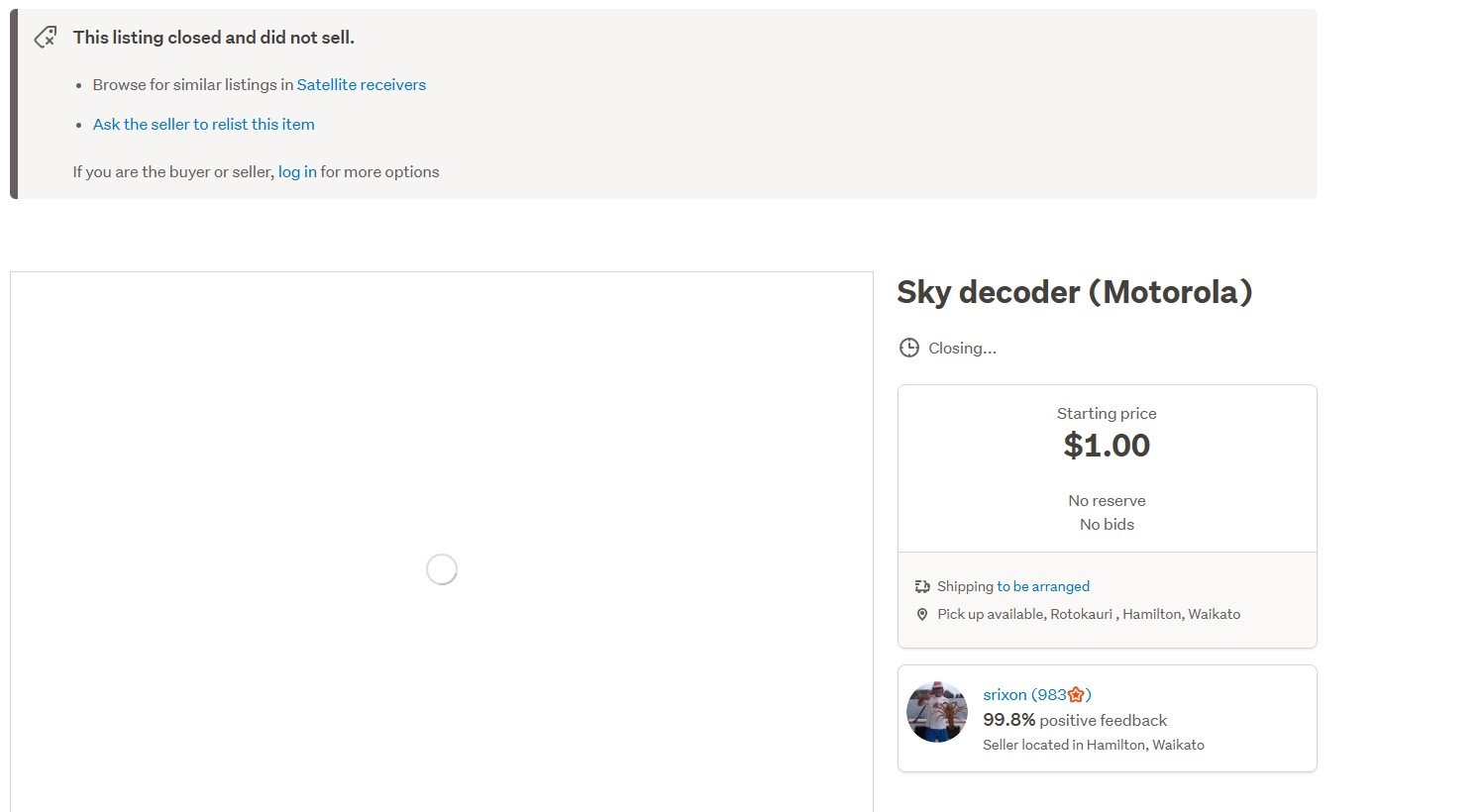Viewport: 1483px width, 812px height.
Task: Open shipping 'to be arranged' details
Action: (x=1043, y=586)
